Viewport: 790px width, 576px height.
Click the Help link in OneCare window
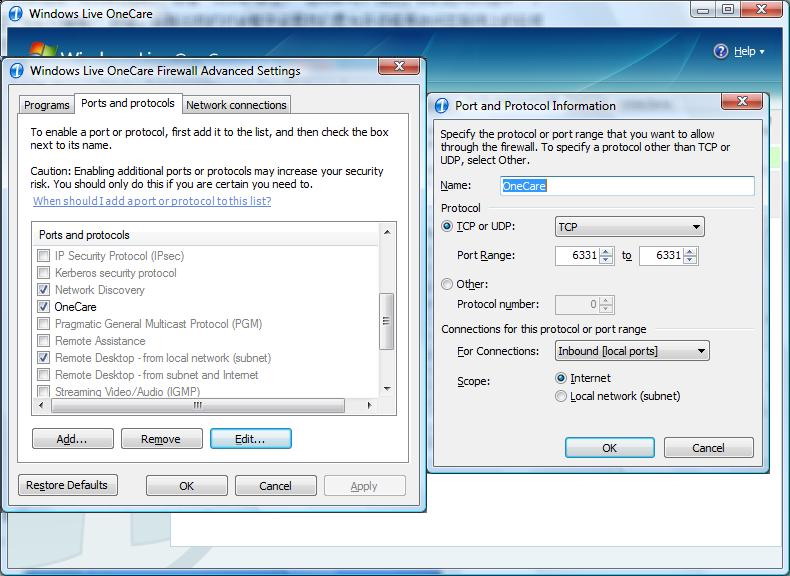point(744,51)
